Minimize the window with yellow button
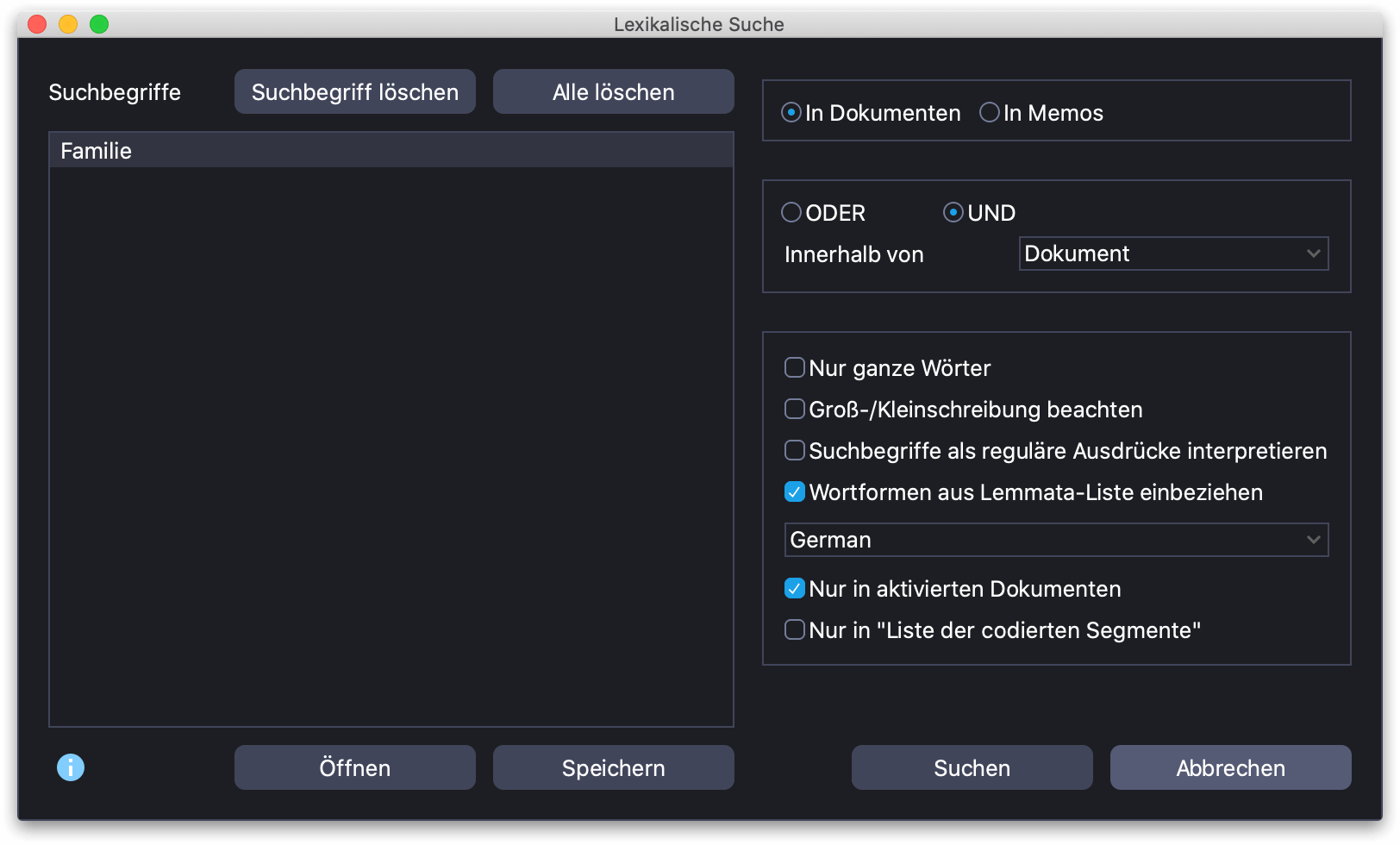 tap(68, 24)
